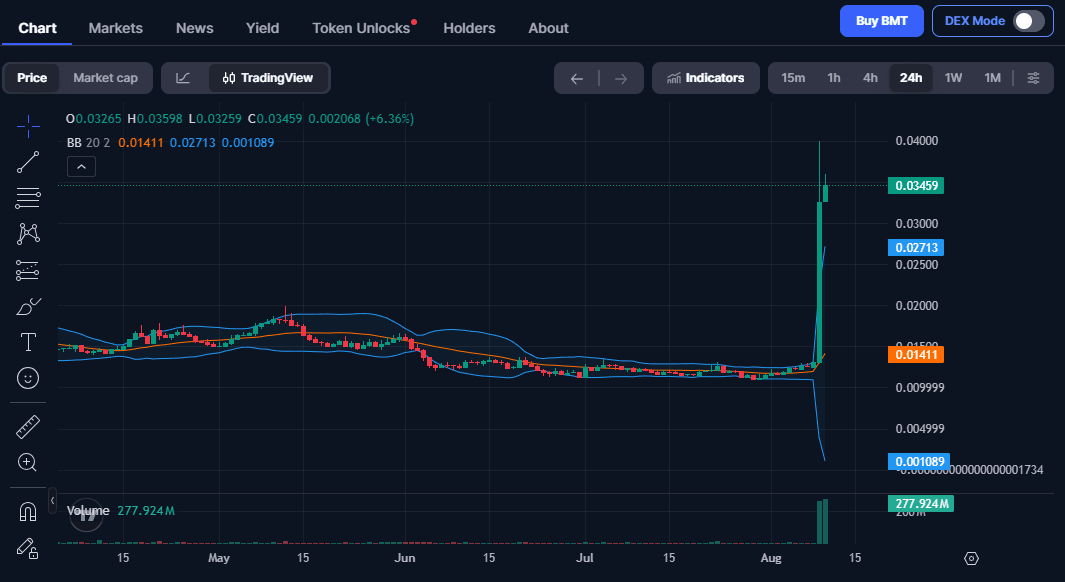
Task: Open the Fibonacci retracement tools
Action: (x=28, y=198)
